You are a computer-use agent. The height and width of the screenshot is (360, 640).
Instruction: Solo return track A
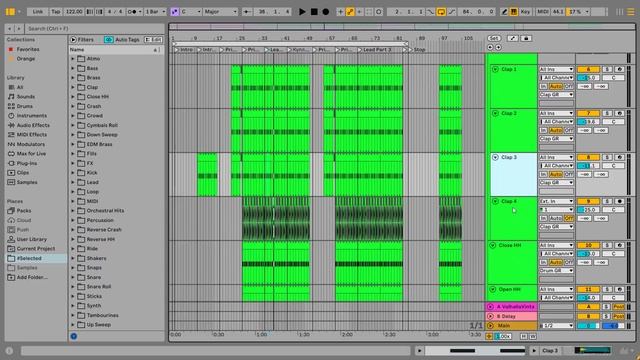click(606, 307)
